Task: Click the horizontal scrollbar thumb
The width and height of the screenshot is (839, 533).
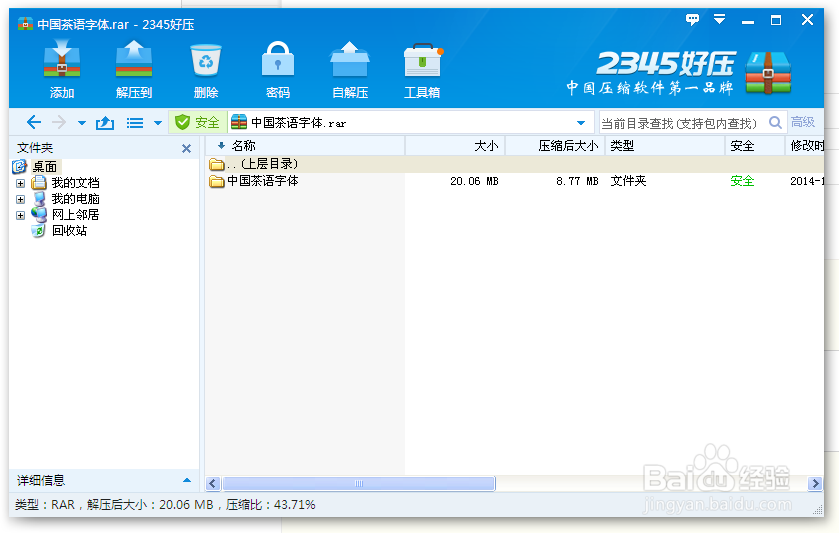Action: click(x=359, y=484)
